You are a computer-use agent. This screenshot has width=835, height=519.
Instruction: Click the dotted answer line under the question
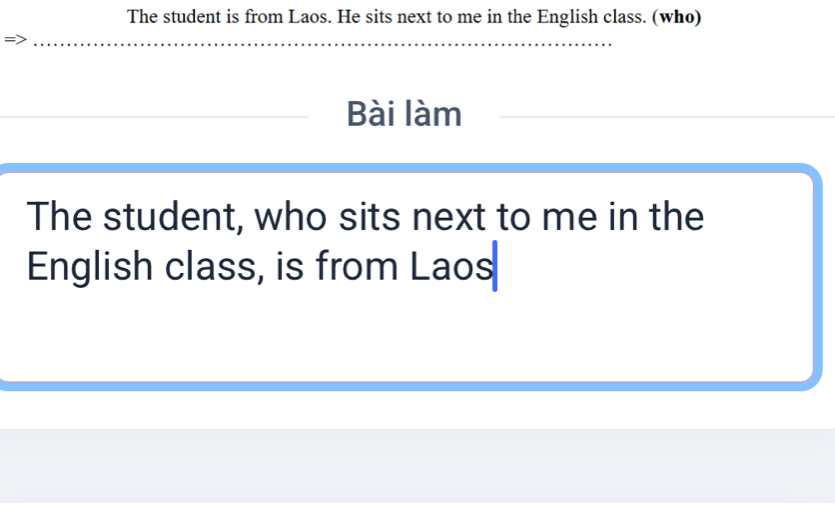320,44
